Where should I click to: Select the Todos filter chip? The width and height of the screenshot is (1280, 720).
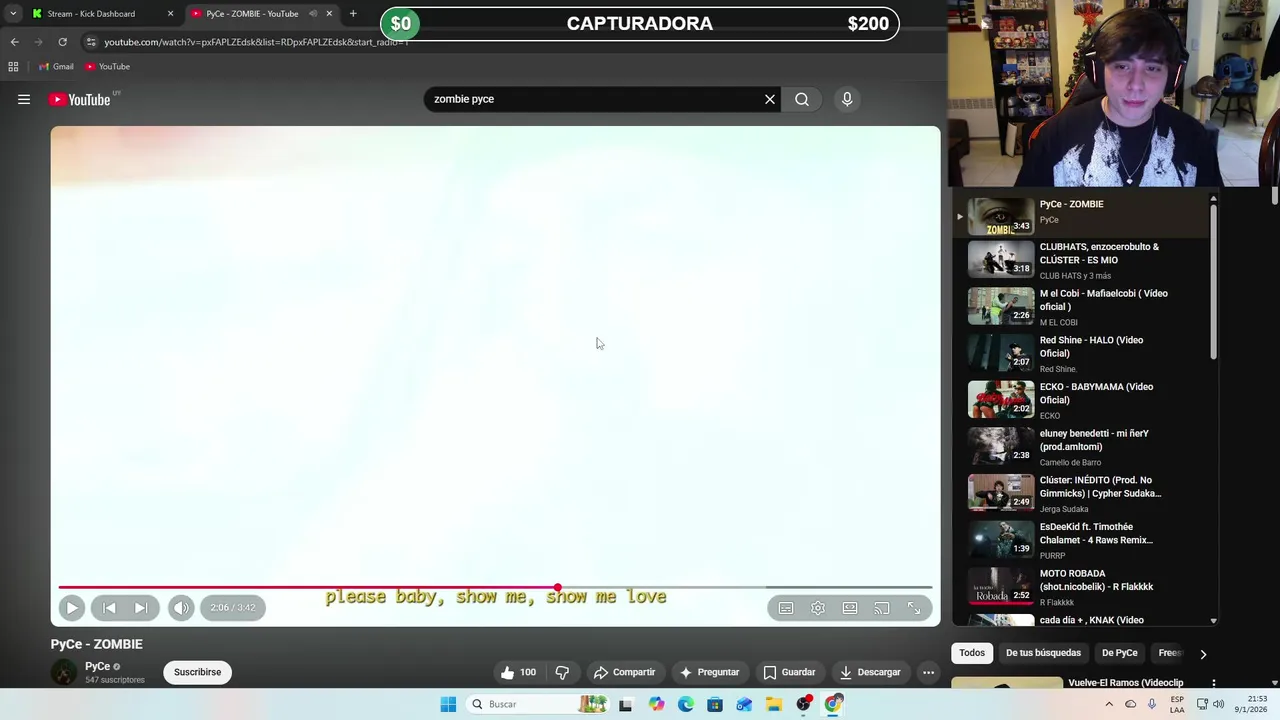(972, 653)
